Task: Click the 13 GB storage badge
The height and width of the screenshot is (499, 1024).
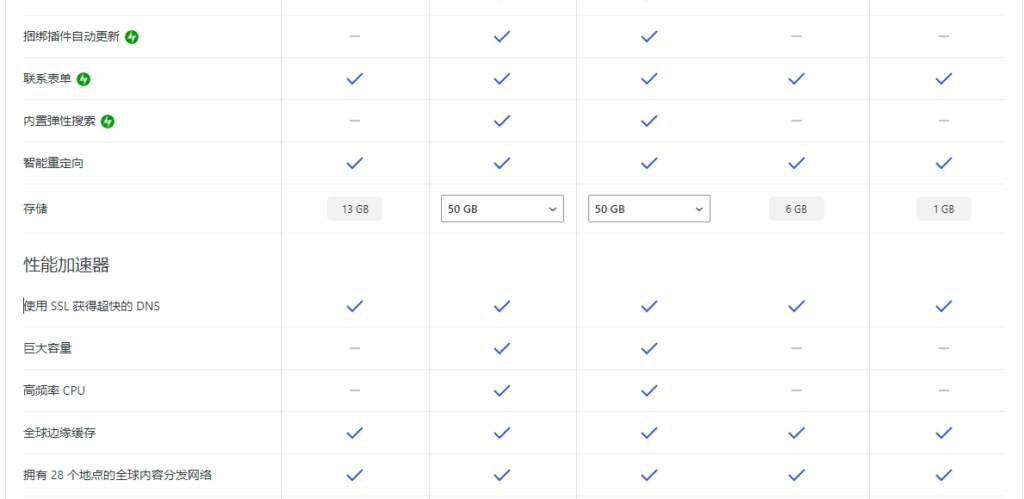Action: [355, 209]
